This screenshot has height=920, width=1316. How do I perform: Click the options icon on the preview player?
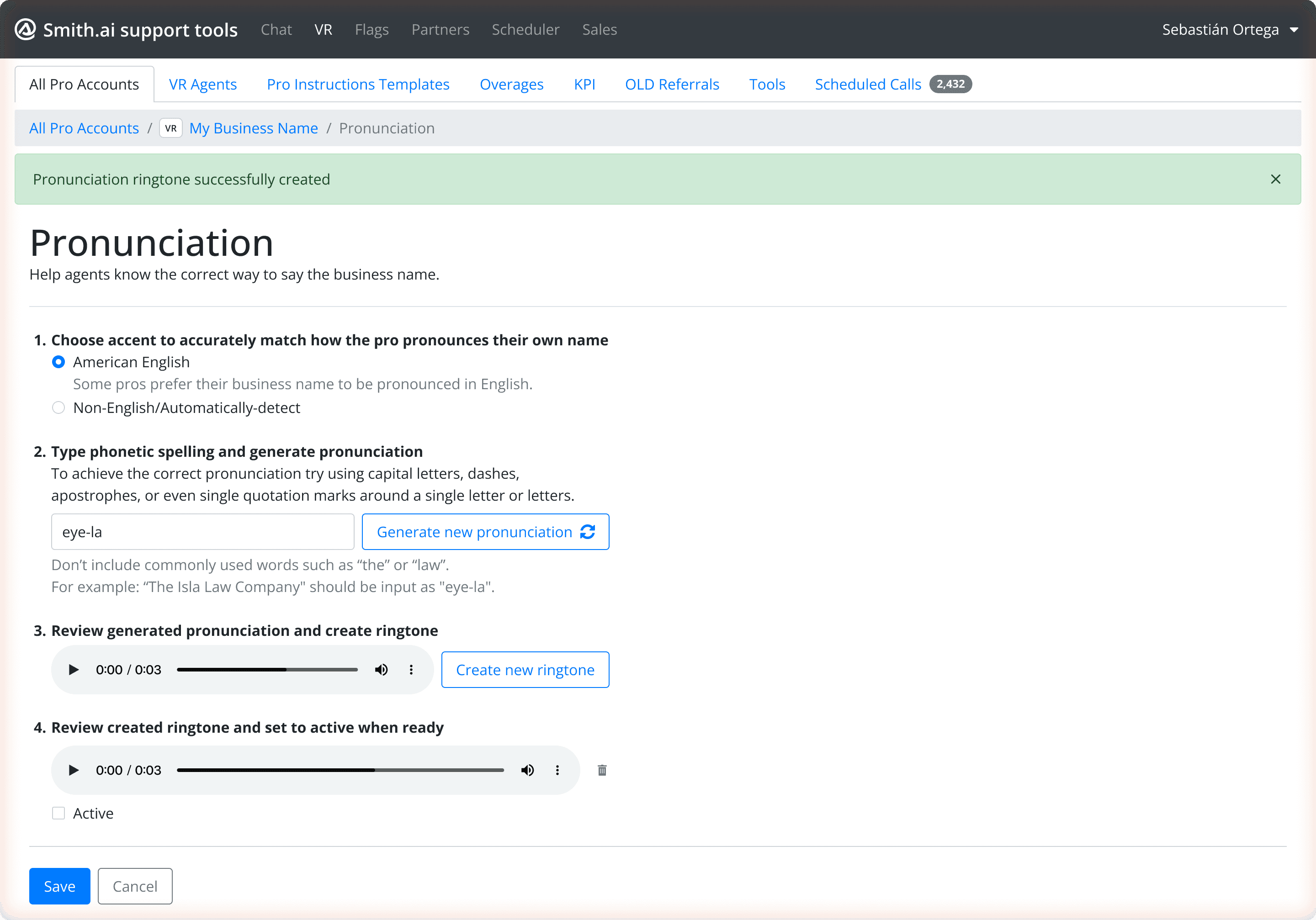tap(410, 669)
